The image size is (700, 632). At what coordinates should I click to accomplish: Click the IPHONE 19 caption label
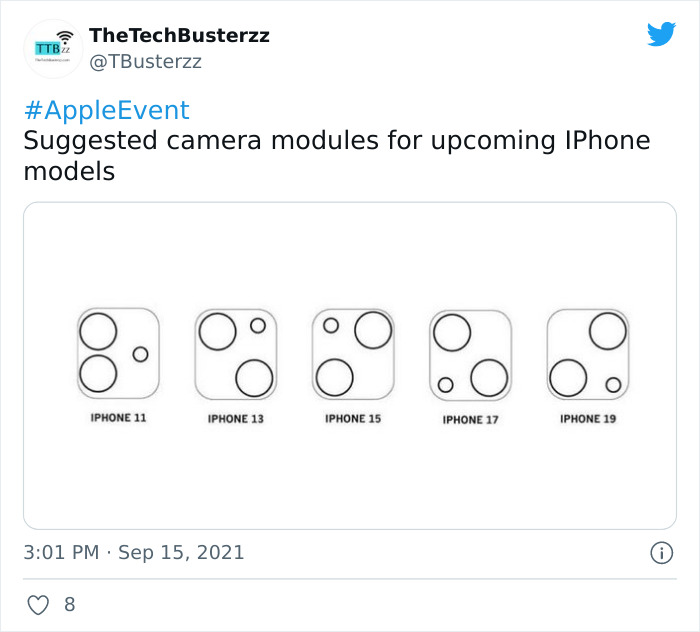(x=588, y=418)
